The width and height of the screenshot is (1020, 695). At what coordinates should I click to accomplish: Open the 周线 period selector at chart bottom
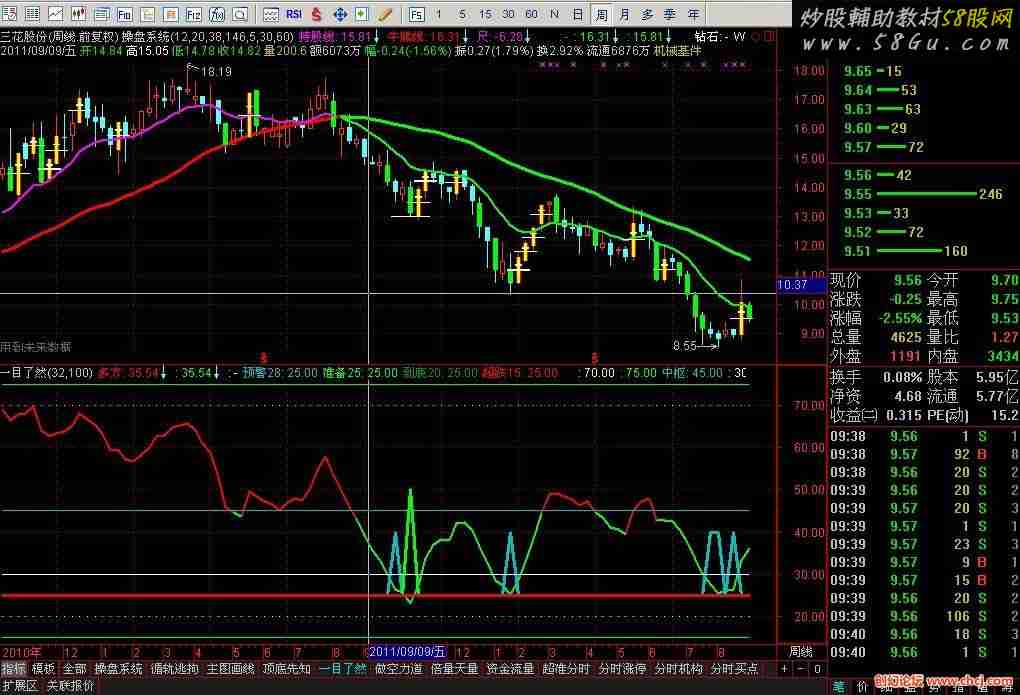click(800, 651)
